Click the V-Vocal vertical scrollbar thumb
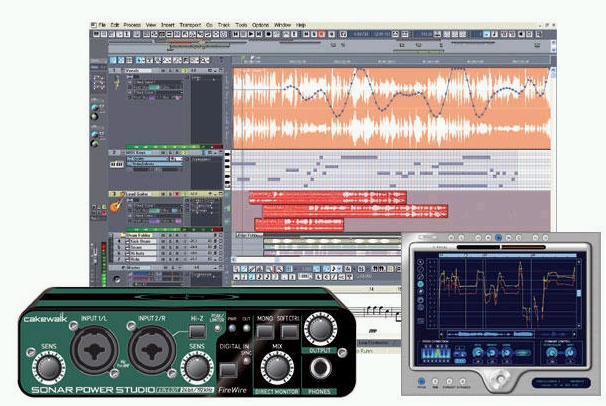 pos(579,293)
